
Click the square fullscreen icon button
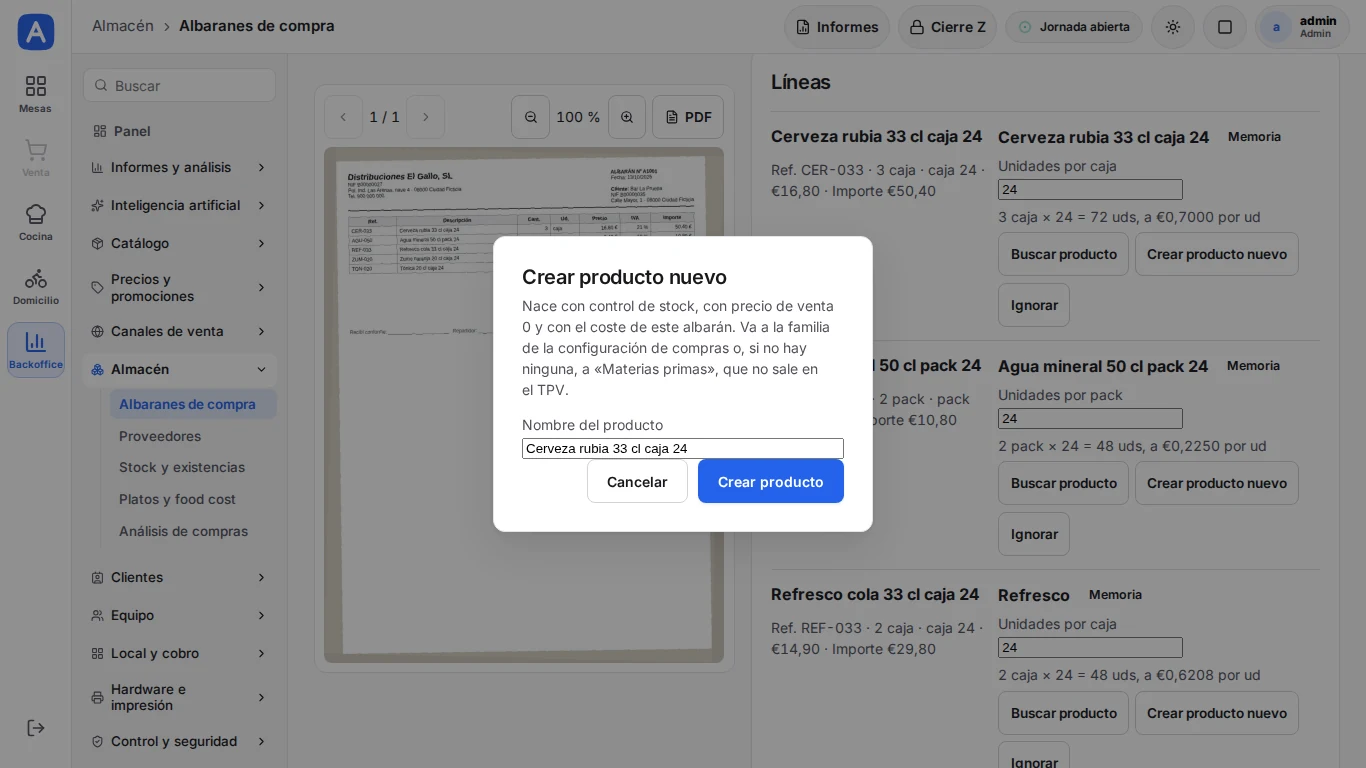coord(1225,27)
